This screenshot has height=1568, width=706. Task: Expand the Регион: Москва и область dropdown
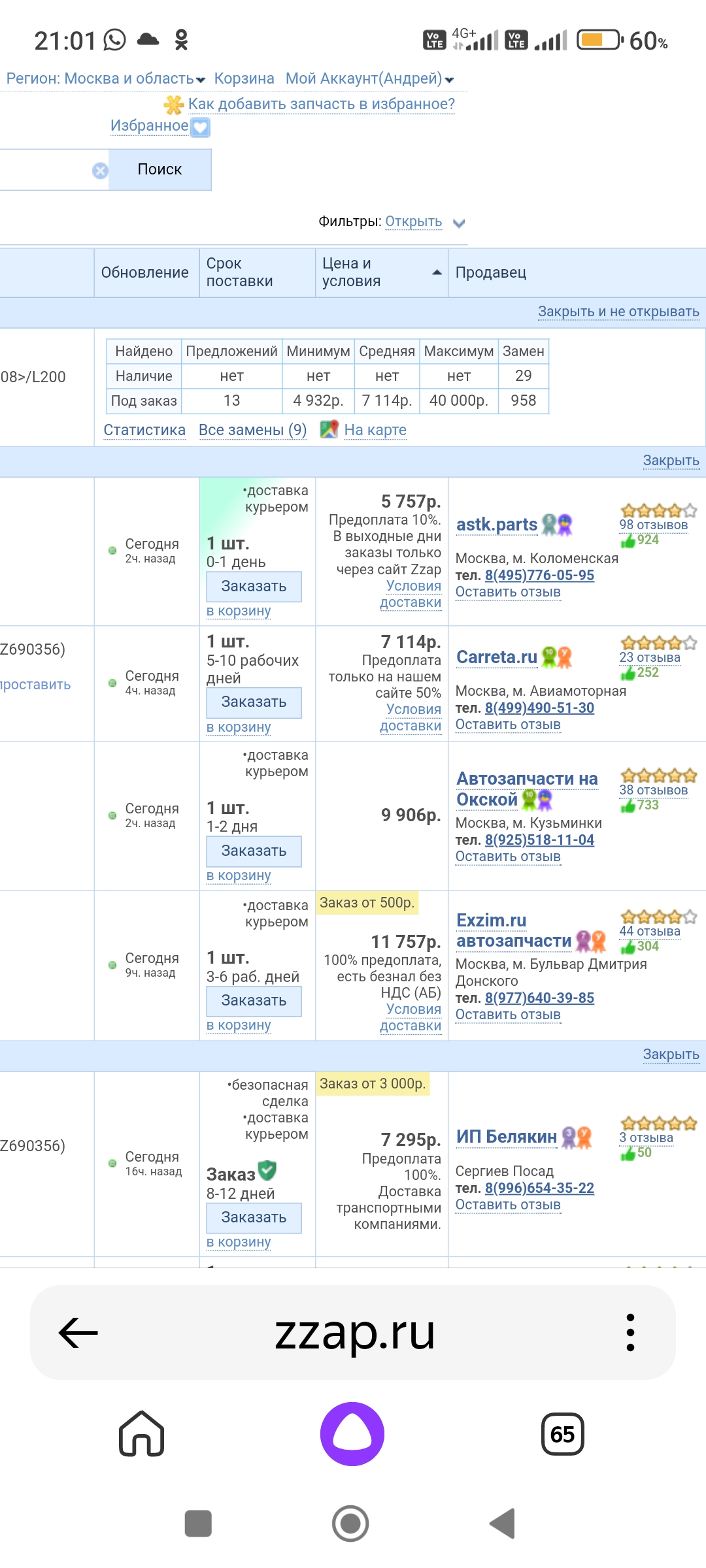(x=105, y=79)
